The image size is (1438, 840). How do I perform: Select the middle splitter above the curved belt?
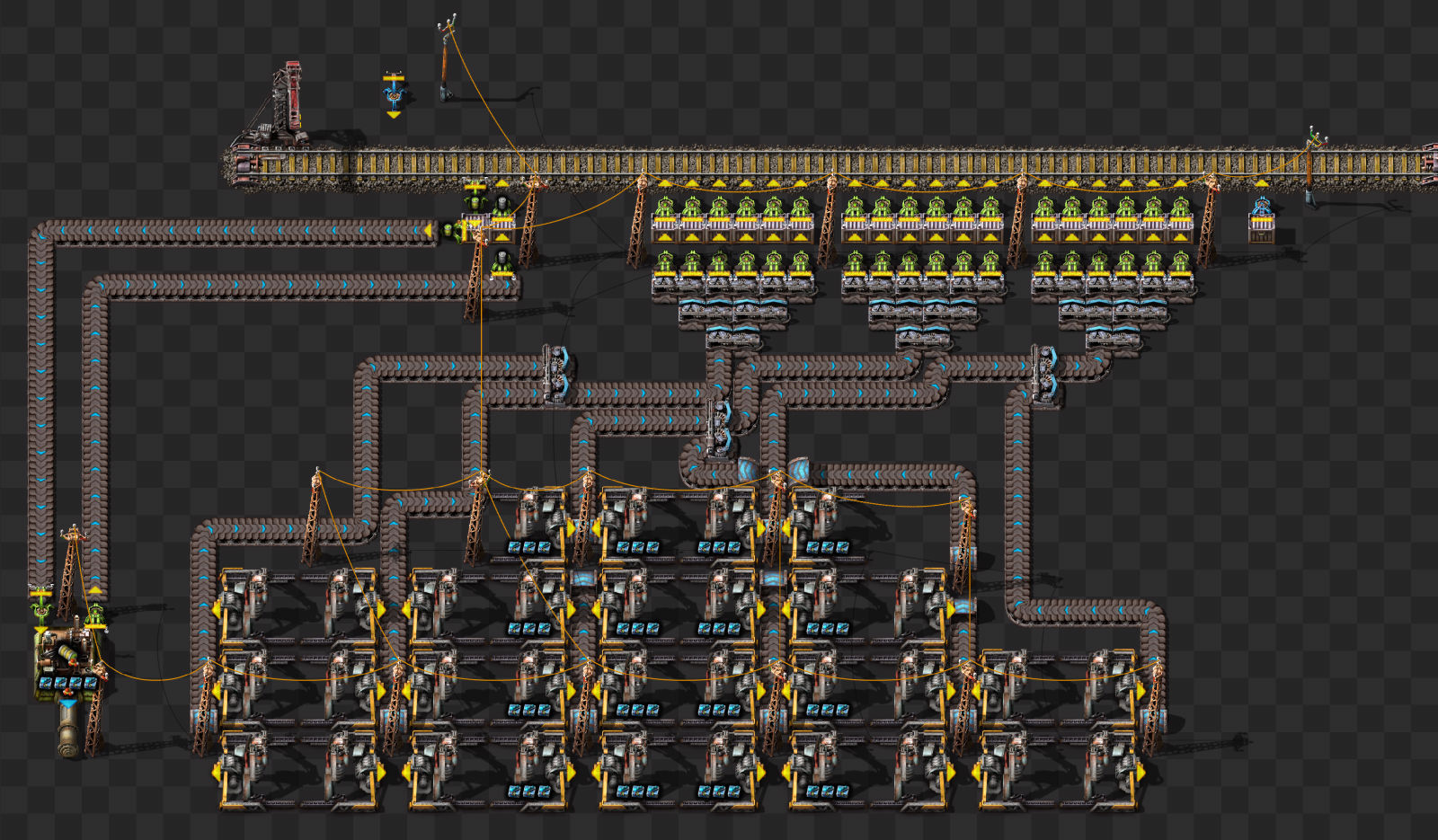719,427
